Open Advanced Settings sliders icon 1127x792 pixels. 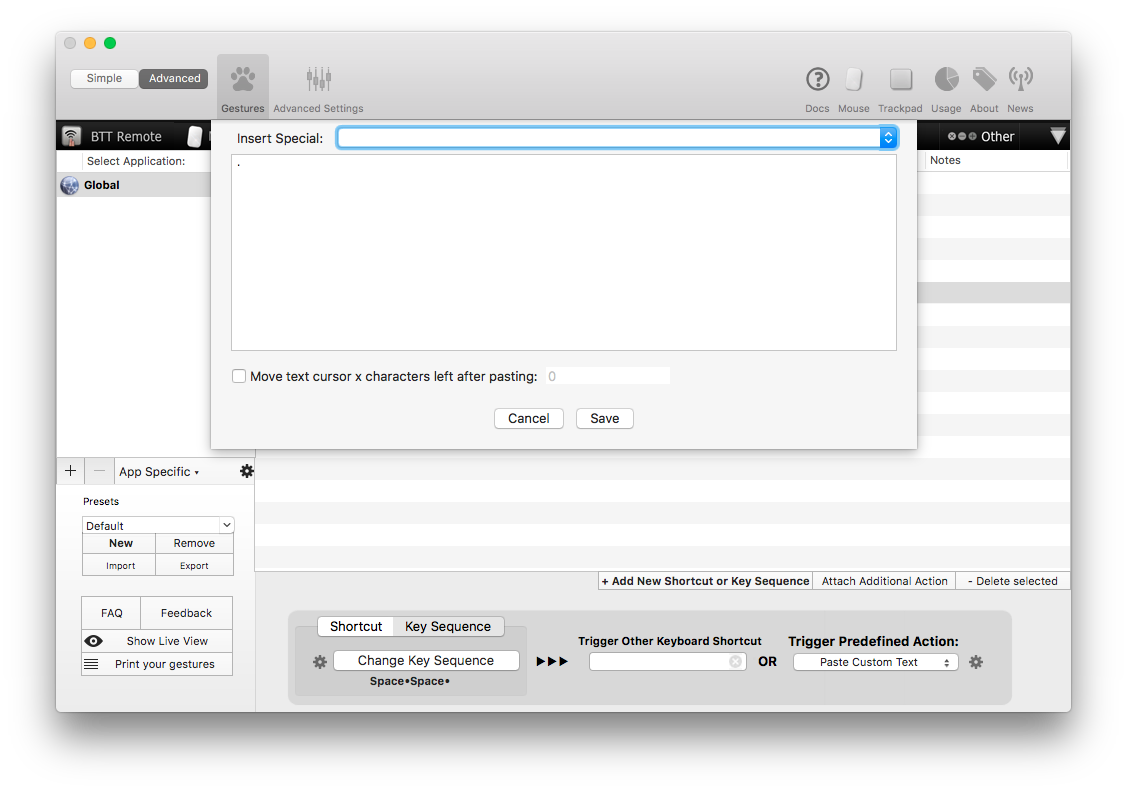[318, 79]
